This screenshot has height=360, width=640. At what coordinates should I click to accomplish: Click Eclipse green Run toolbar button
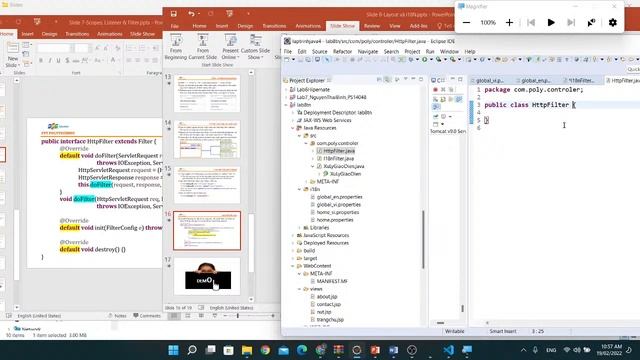(424, 60)
